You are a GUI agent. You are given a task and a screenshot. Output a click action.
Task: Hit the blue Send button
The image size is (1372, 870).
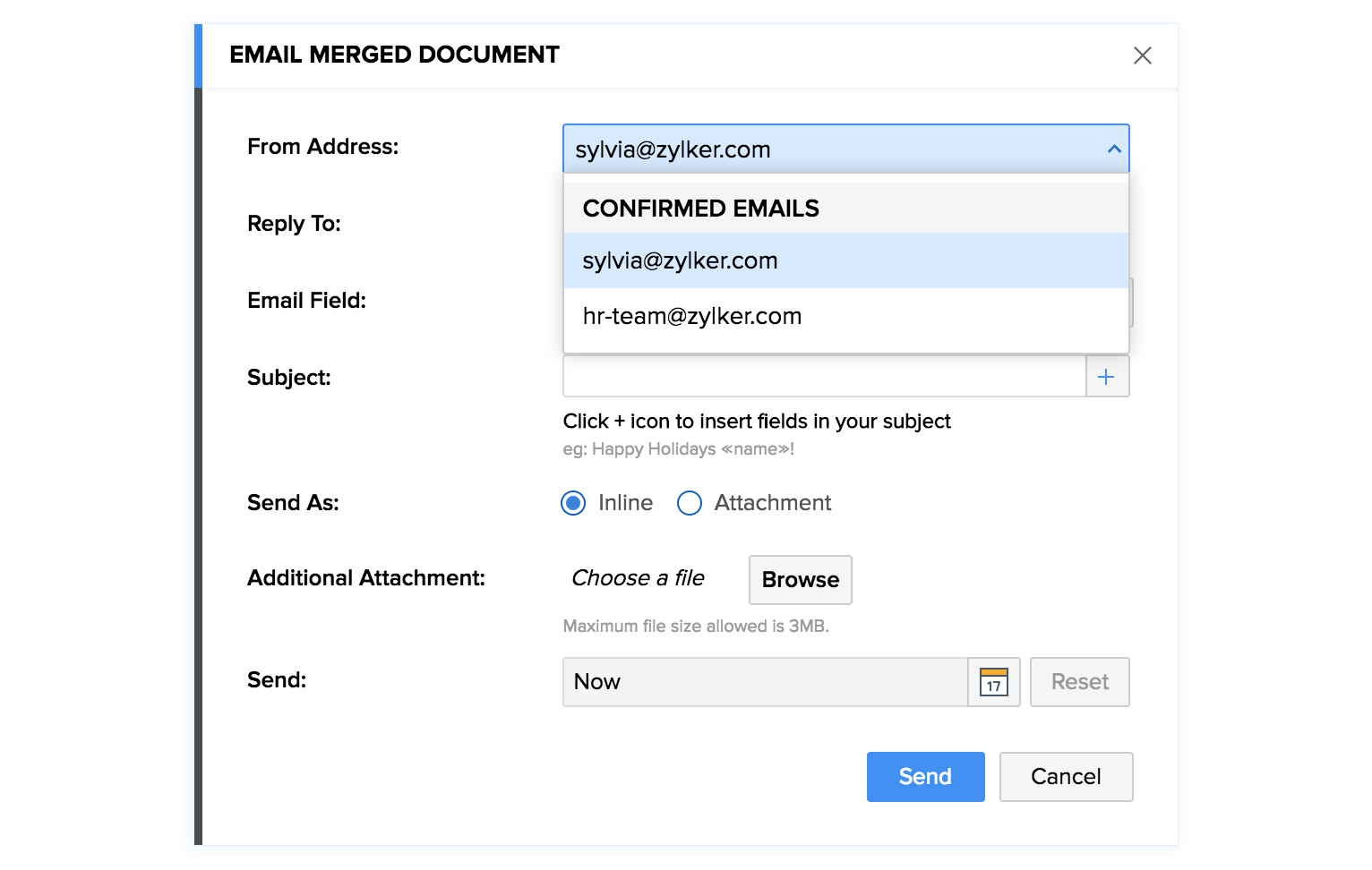925,777
